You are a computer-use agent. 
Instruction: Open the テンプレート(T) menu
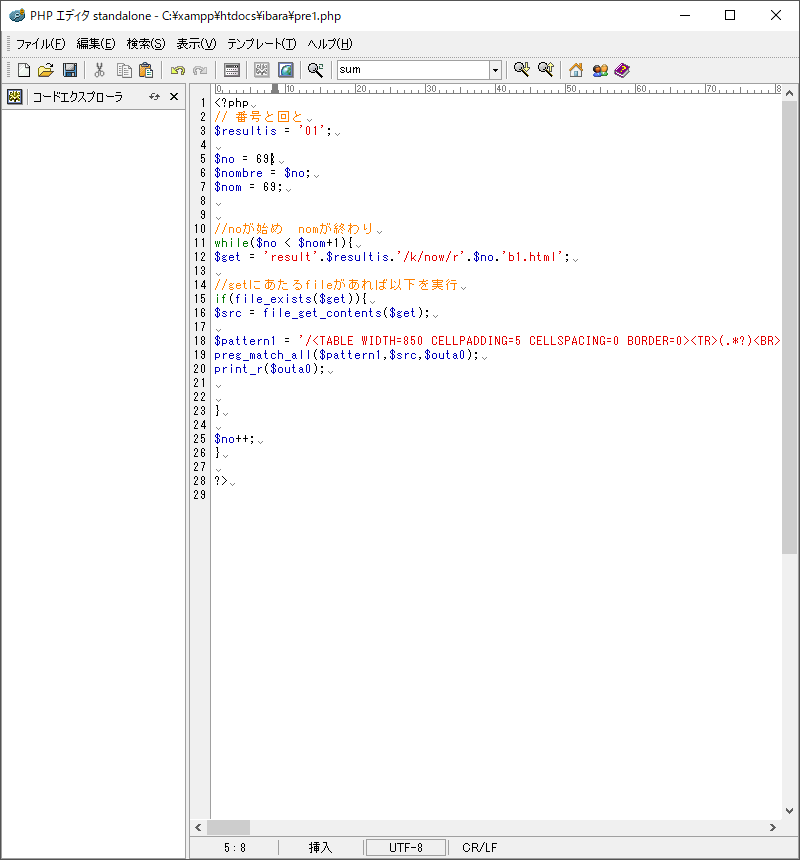(x=262, y=44)
